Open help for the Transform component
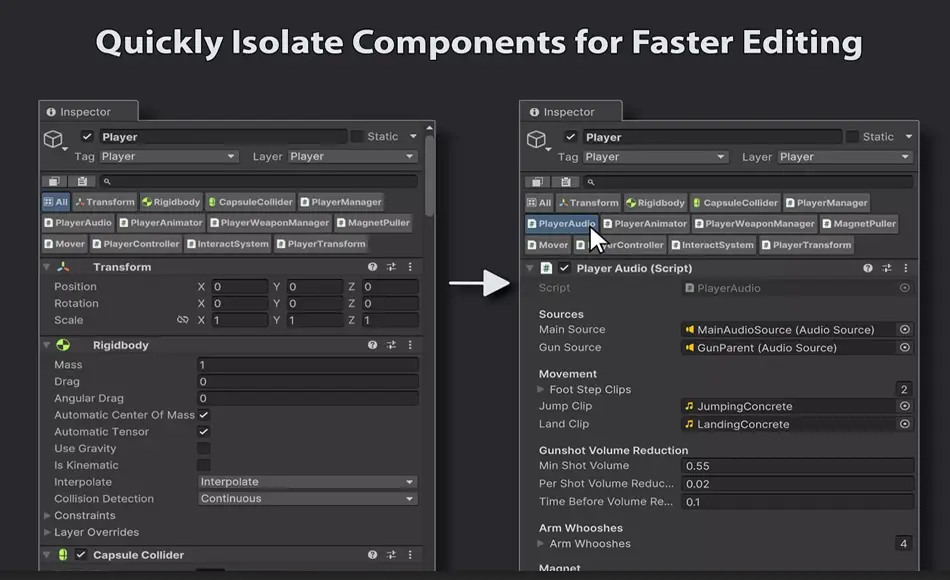 coord(372,267)
